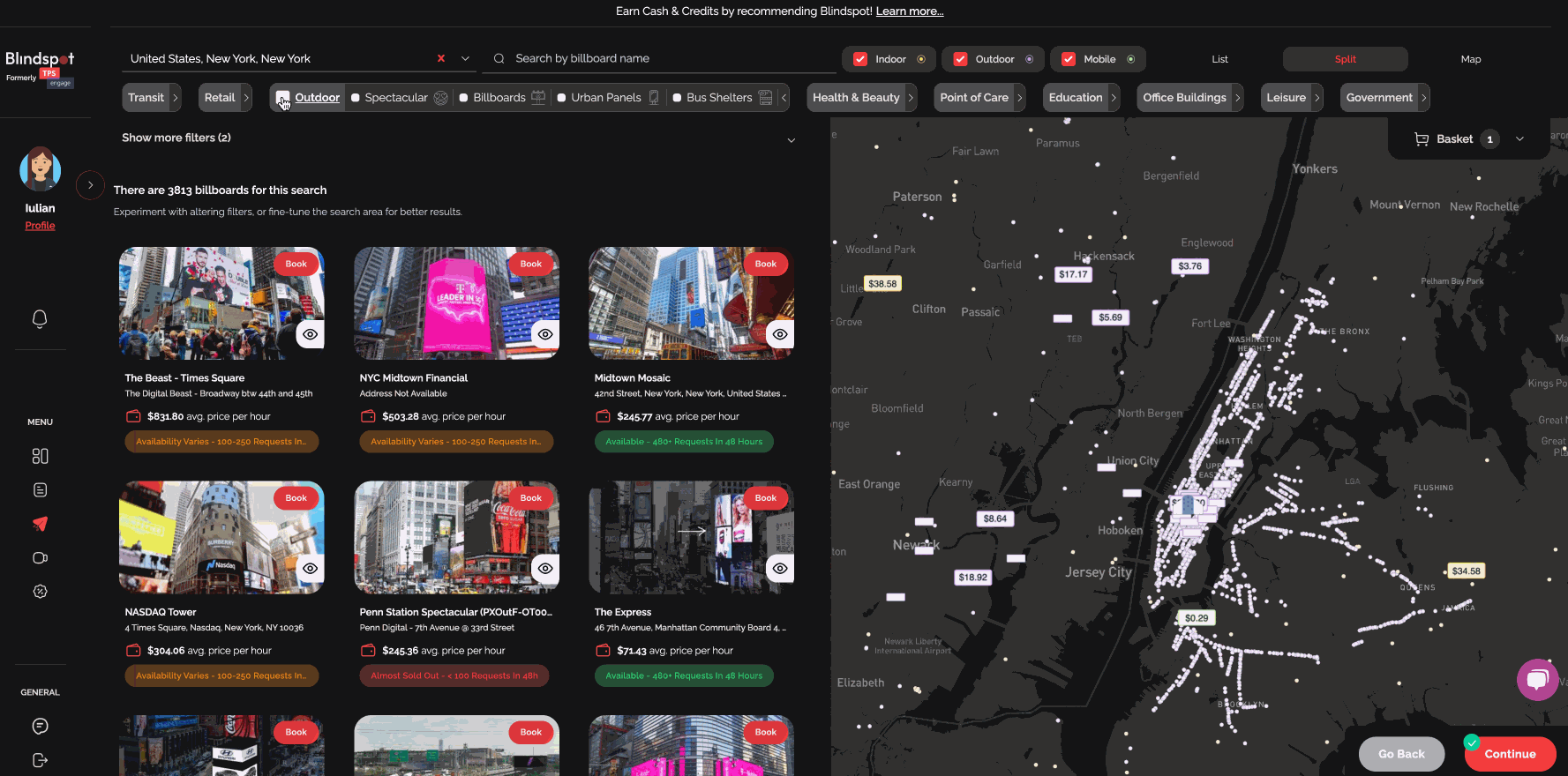Enable the Bus Shelters filter
The image size is (1568, 776).
click(x=677, y=98)
